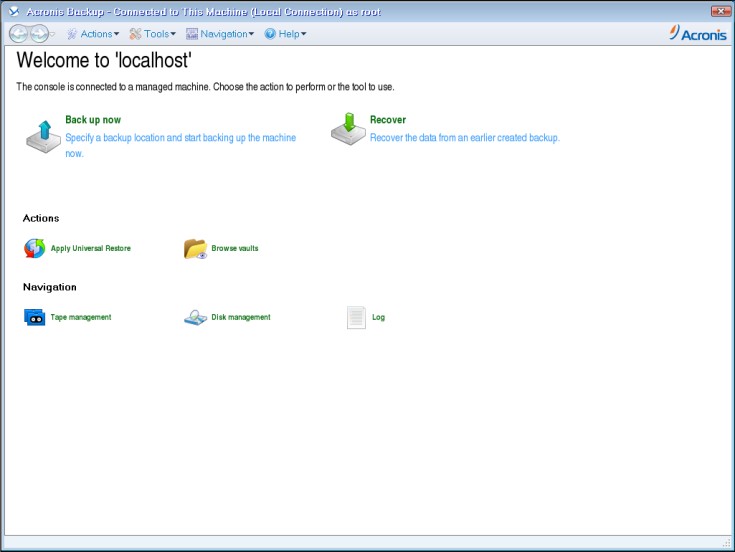The image size is (735, 552).
Task: Click the Acronis Backup title bar app icon
Action: coord(14,11)
